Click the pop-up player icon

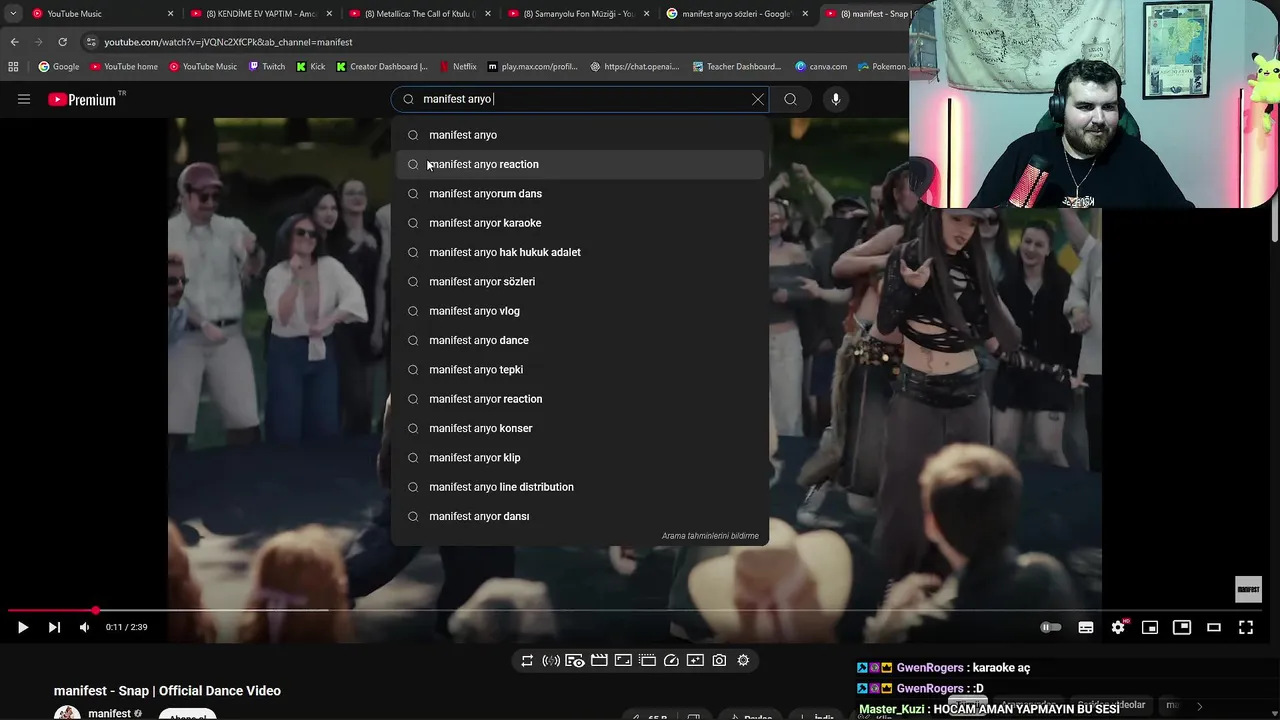(x=695, y=660)
